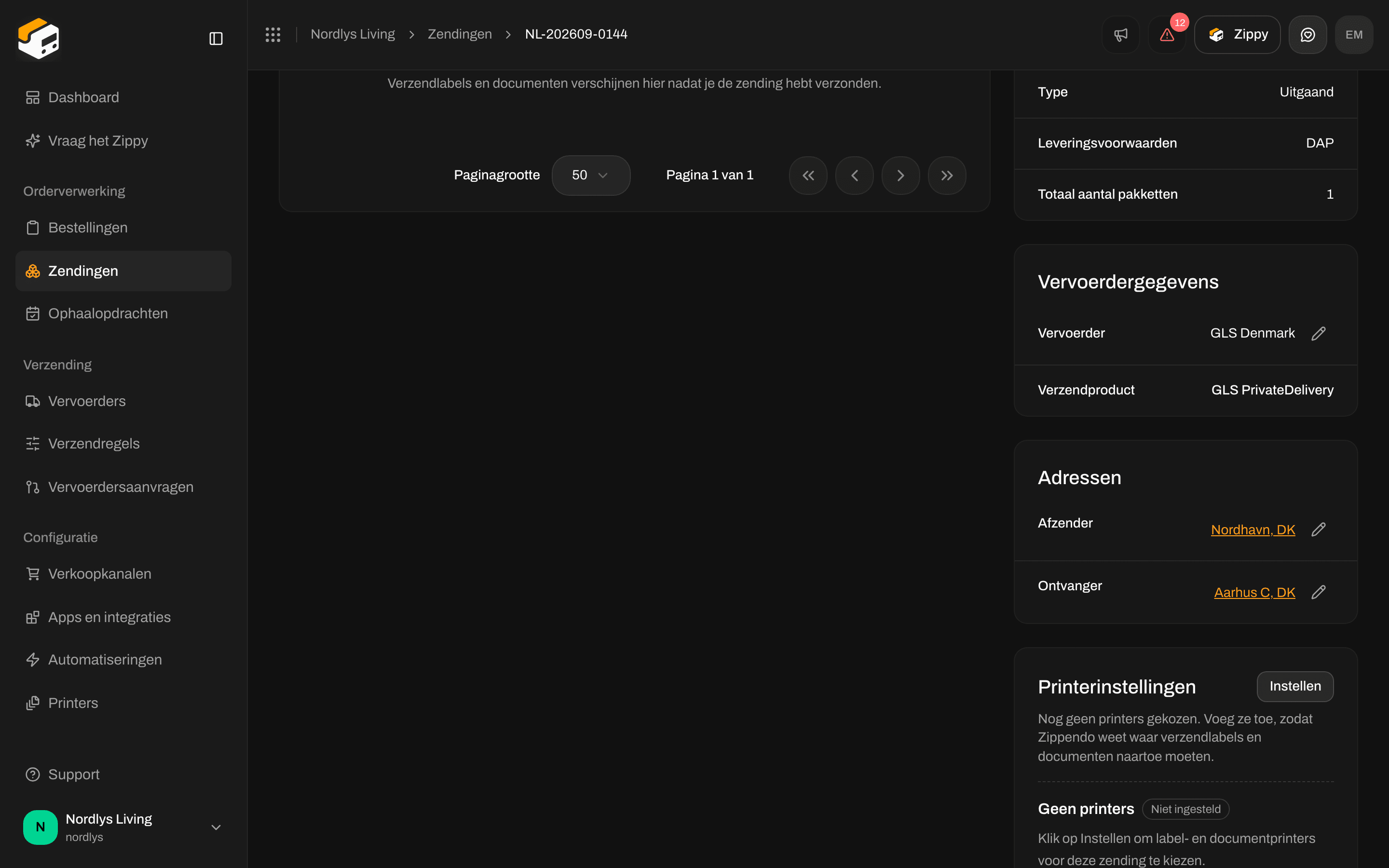
Task: Click the NL-202609-0144 breadcrumb
Action: tap(576, 34)
